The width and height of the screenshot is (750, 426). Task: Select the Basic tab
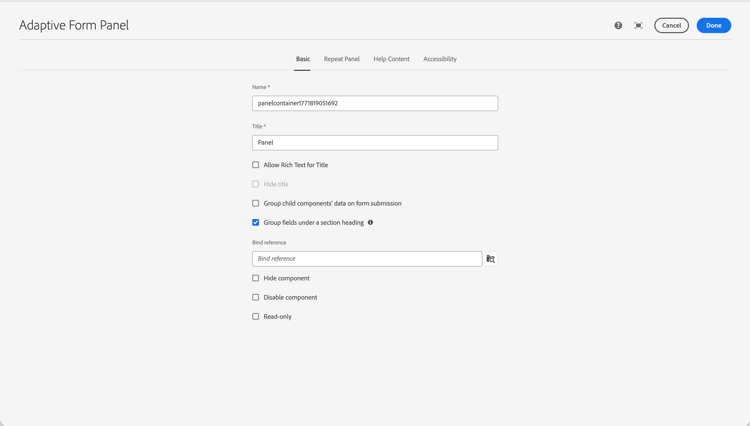(x=303, y=59)
